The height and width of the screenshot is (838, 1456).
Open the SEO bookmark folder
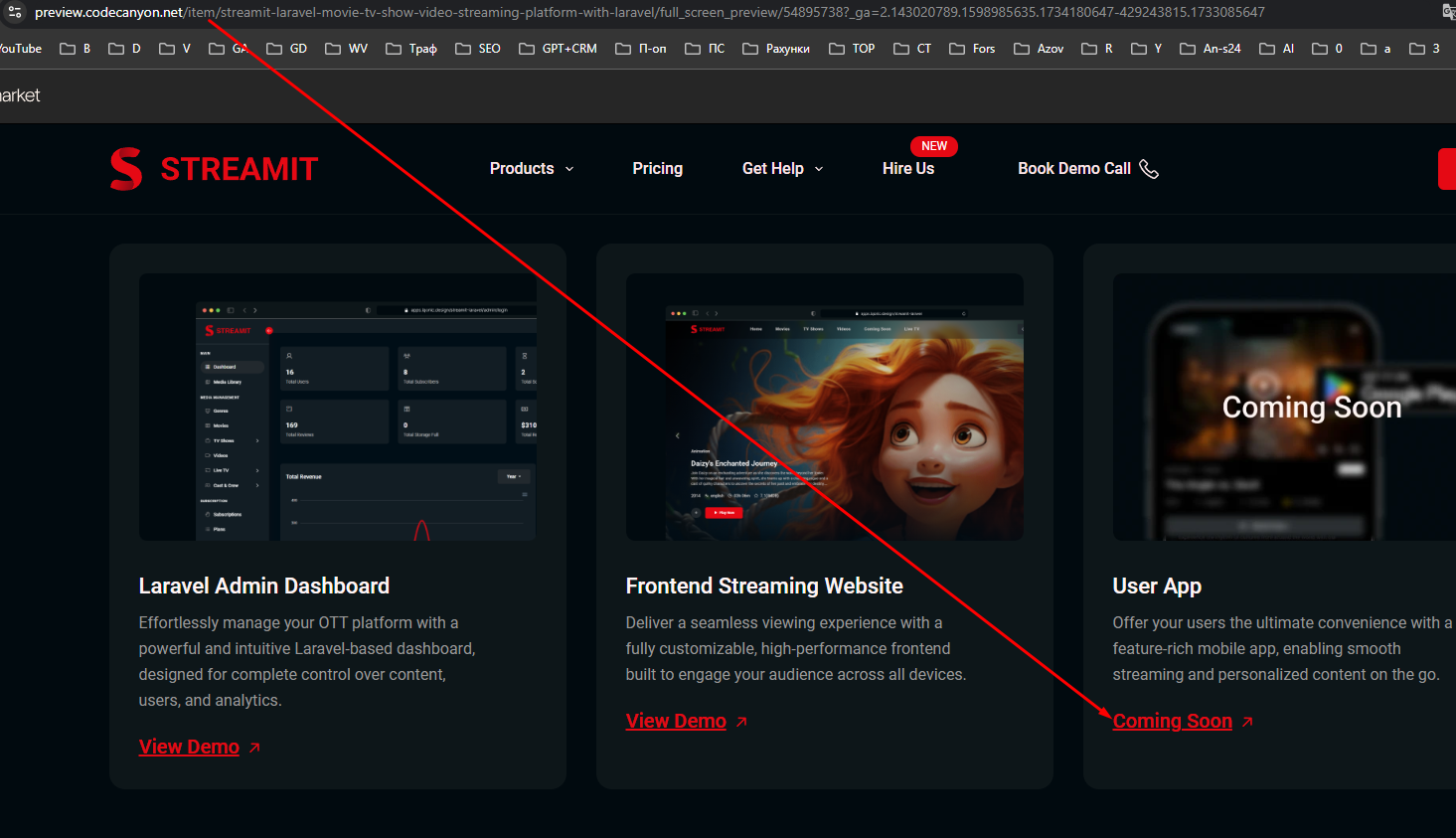478,48
